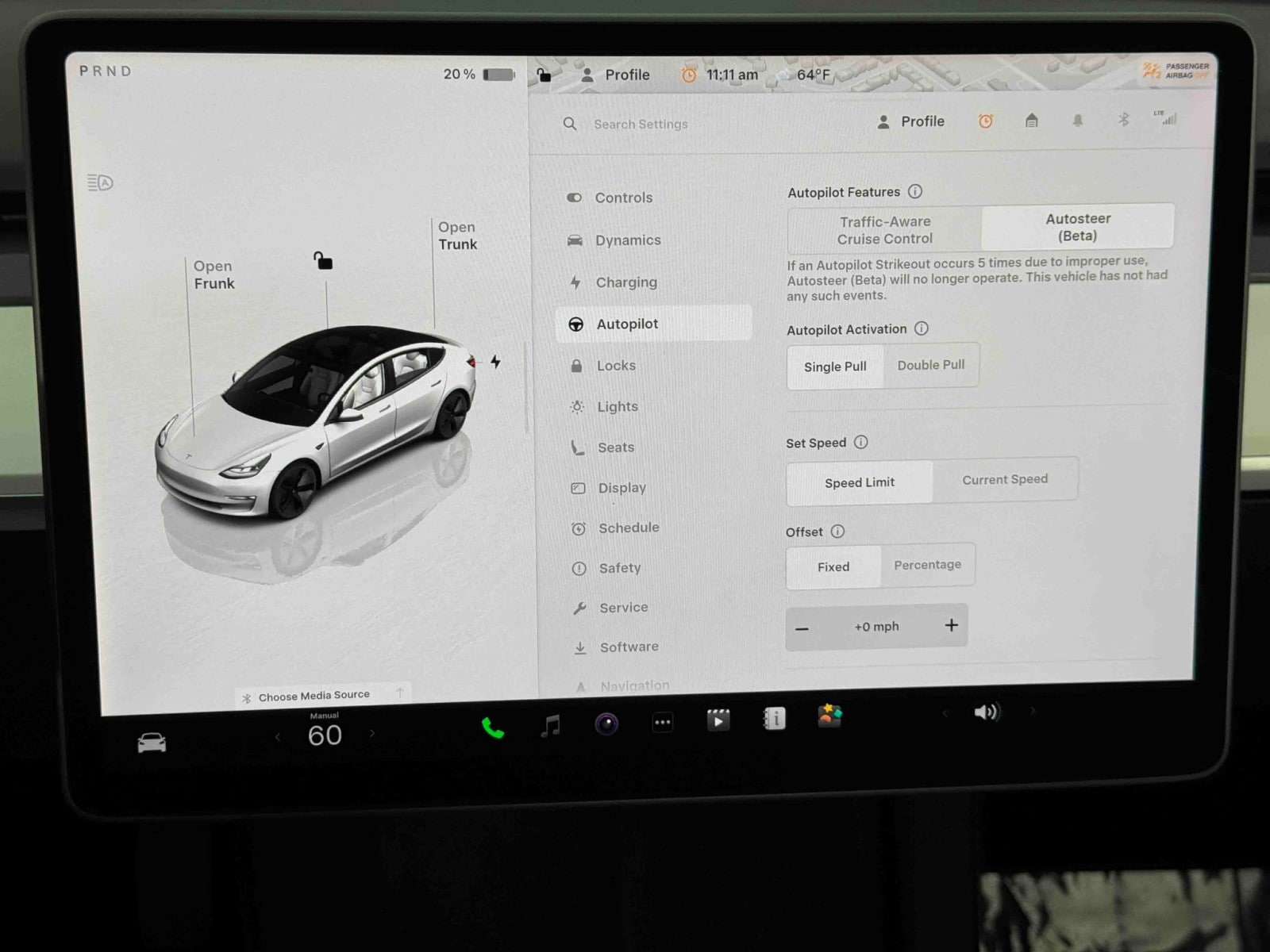Click the Bluetooth icon in settings header

(x=1123, y=120)
